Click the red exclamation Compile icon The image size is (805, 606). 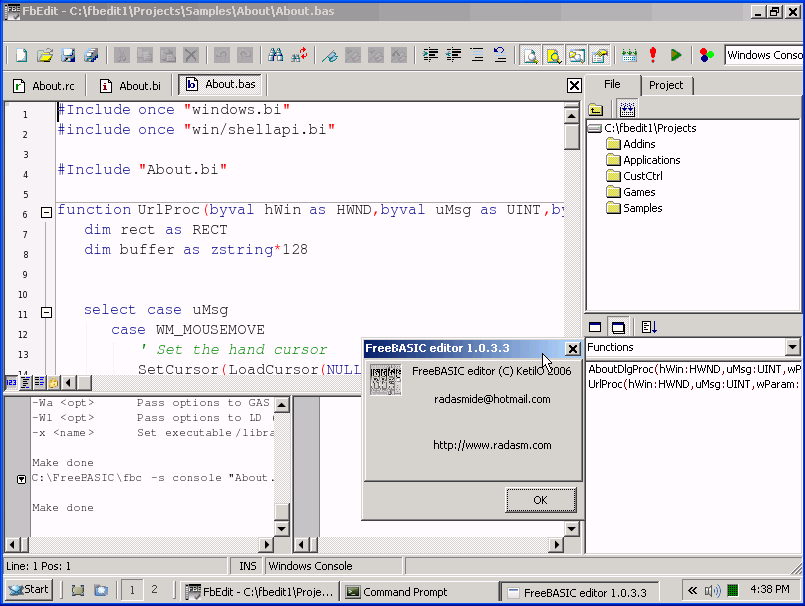pyautogui.click(x=653, y=55)
